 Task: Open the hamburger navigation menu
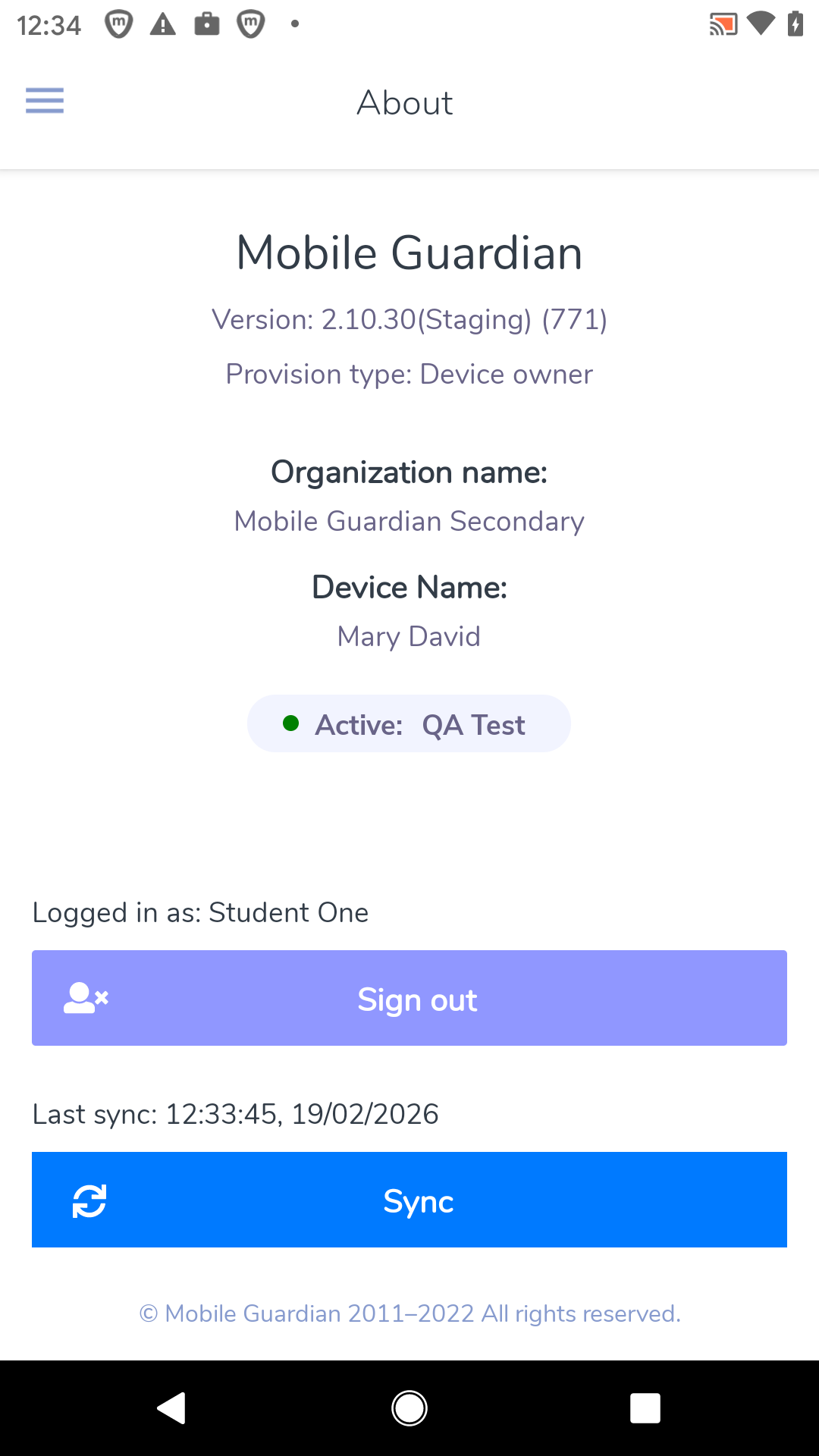45,100
